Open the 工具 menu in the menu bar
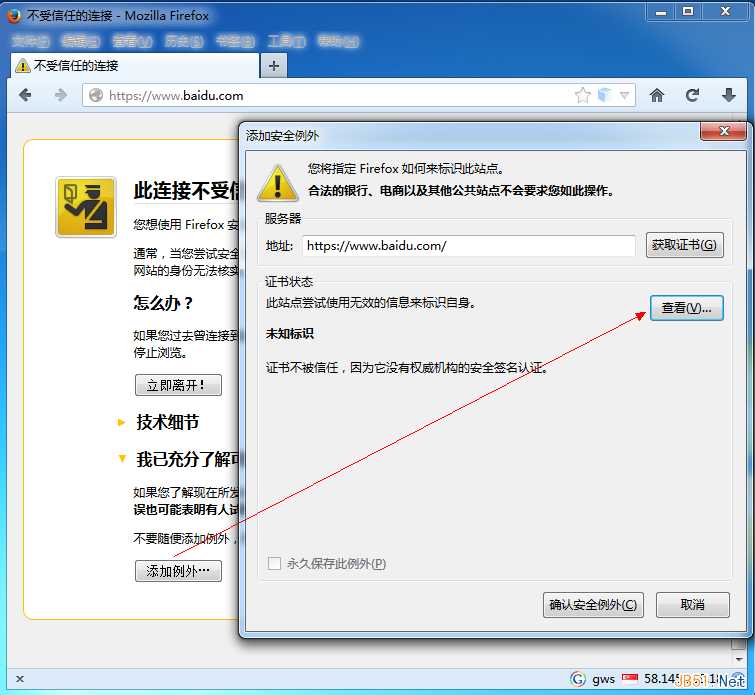The image size is (755, 695). [286, 41]
